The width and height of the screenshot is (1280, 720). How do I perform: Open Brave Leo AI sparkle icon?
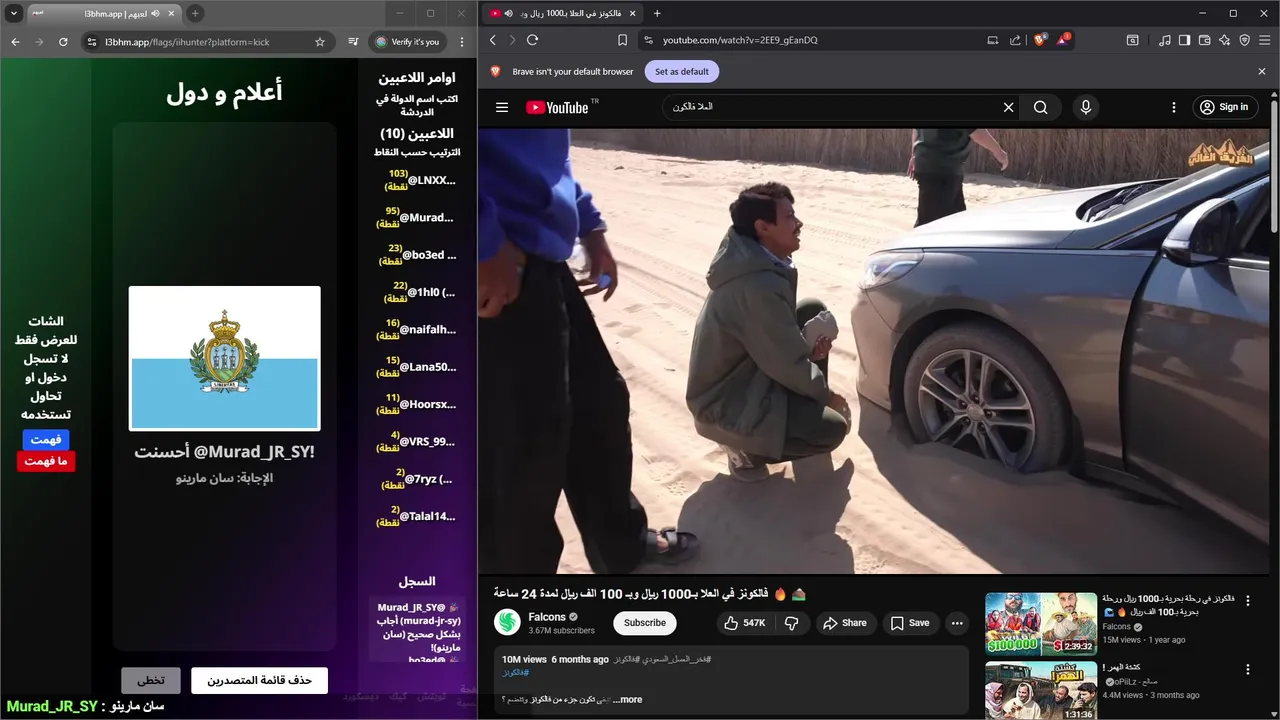1225,40
